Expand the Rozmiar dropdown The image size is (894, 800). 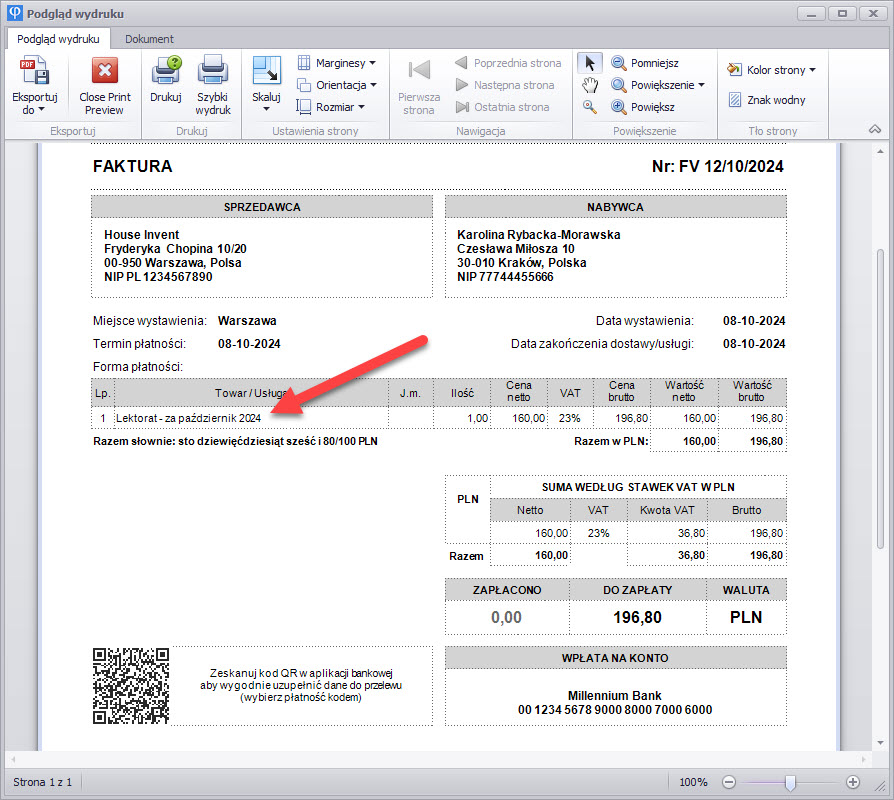[331, 107]
